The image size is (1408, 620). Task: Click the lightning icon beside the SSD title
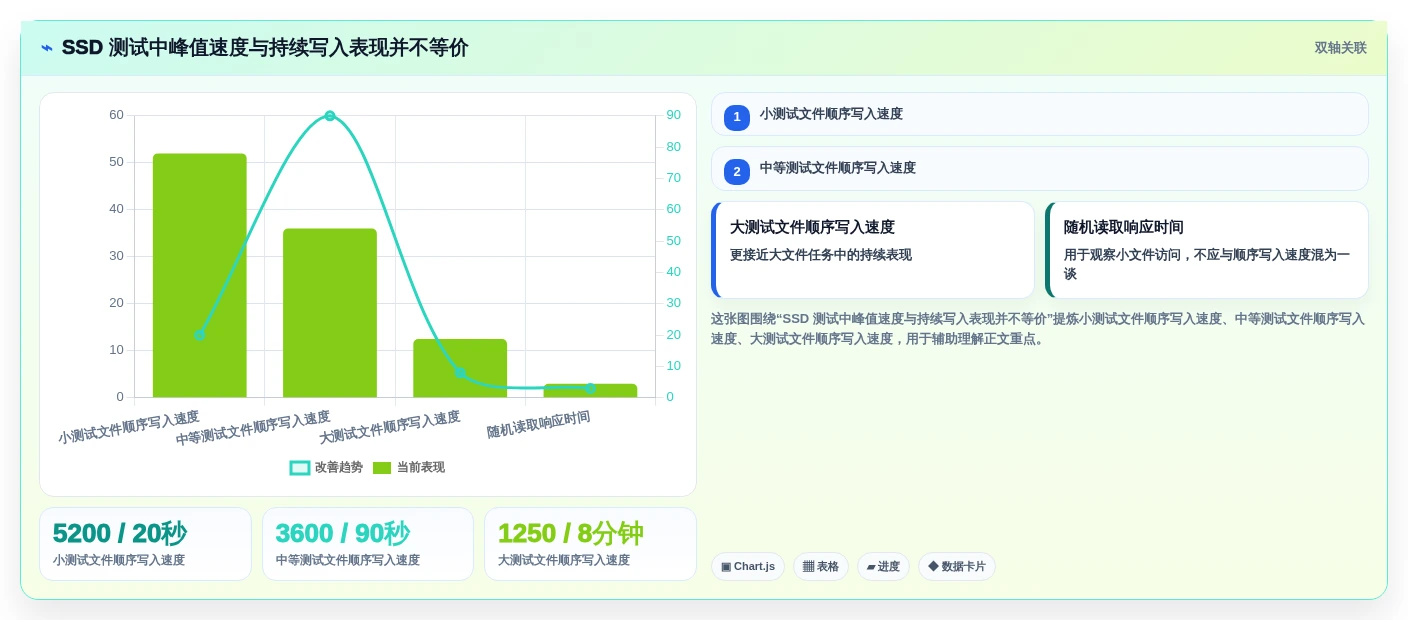coord(47,48)
